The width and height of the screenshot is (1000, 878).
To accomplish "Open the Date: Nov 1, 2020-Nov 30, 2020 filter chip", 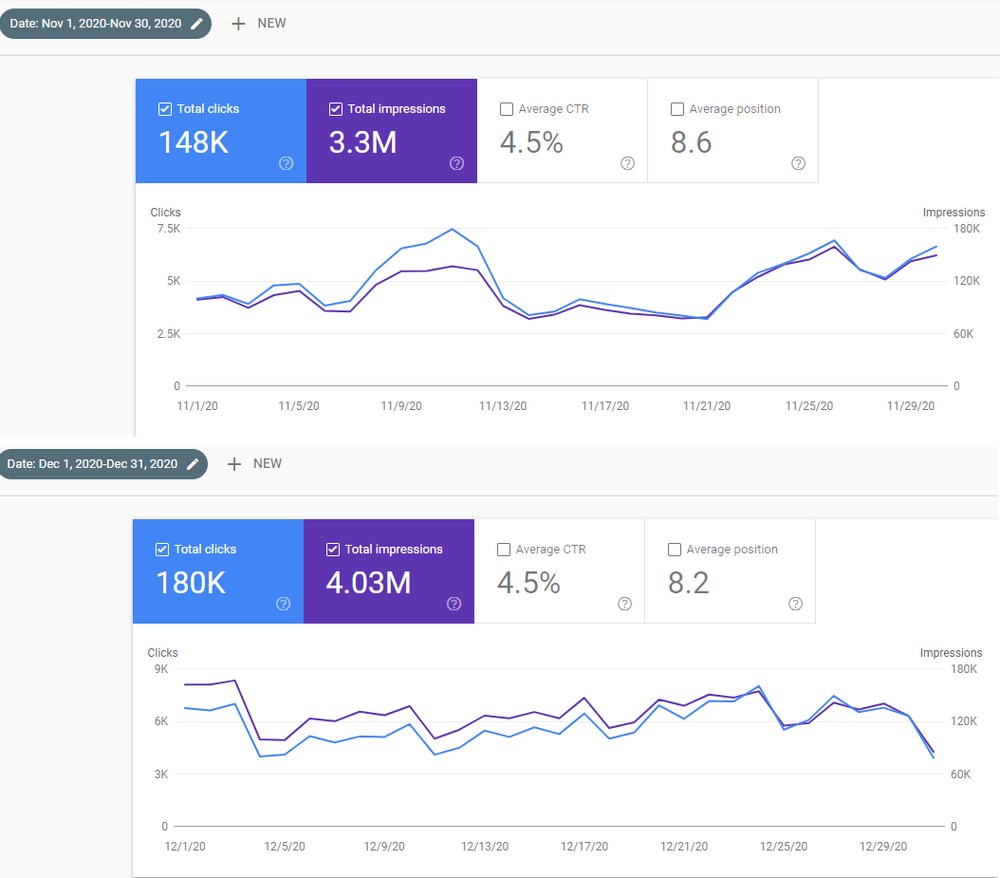I will tap(105, 24).
